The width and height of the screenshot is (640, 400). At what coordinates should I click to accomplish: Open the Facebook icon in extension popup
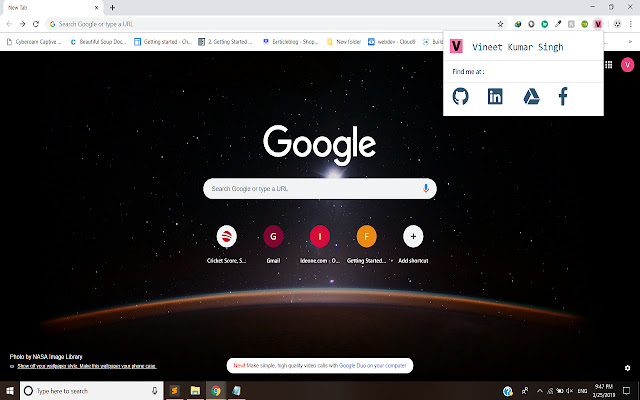563,96
